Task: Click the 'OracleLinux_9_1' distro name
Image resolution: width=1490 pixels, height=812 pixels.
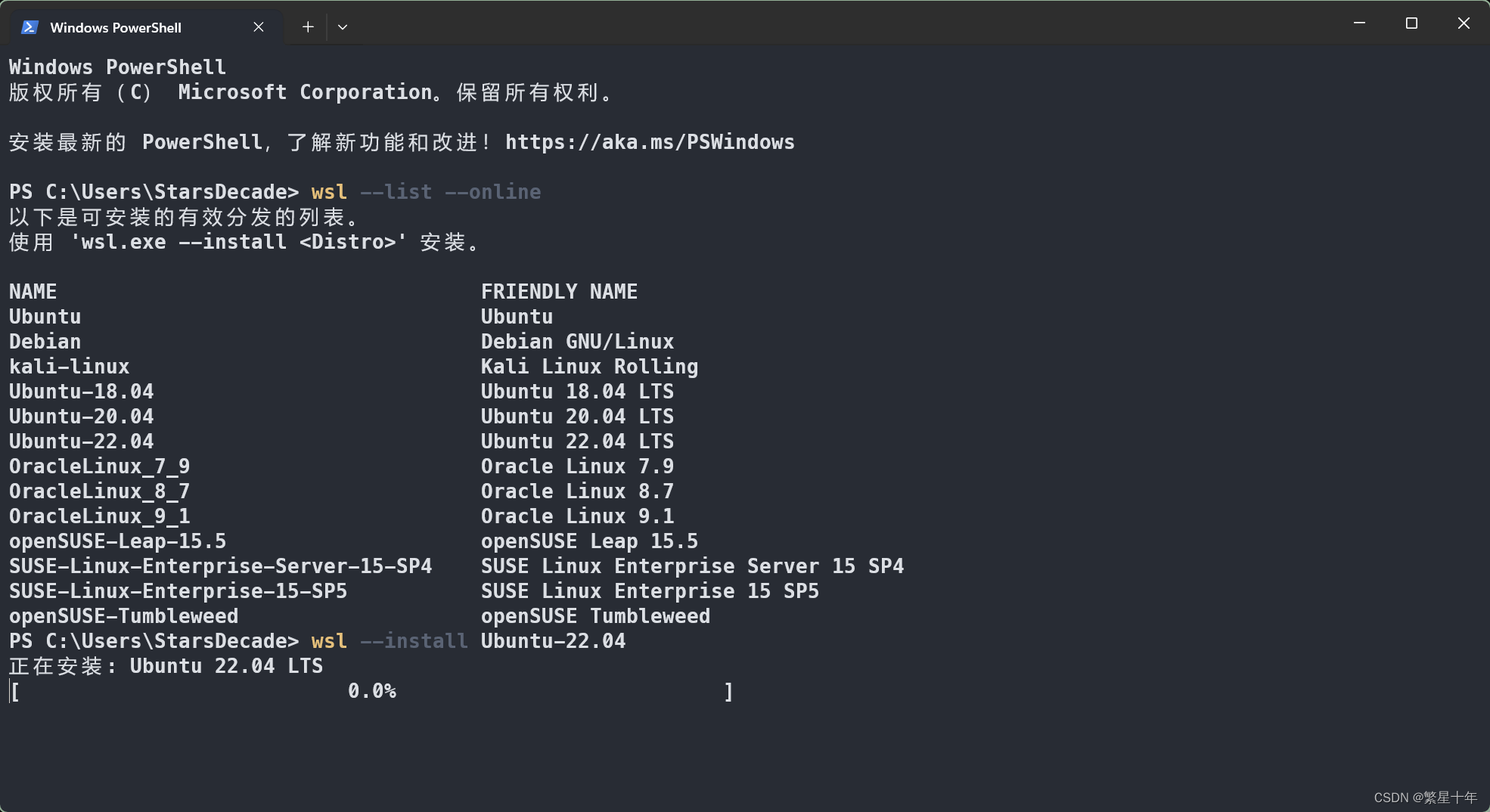Action: coord(100,516)
